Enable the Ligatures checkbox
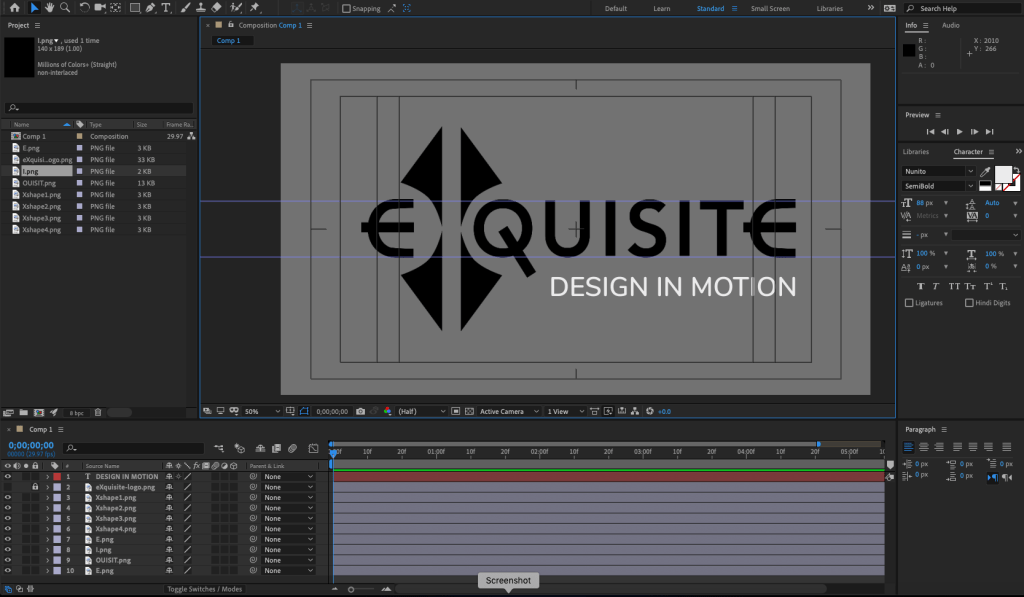The height and width of the screenshot is (597, 1024). pos(909,303)
